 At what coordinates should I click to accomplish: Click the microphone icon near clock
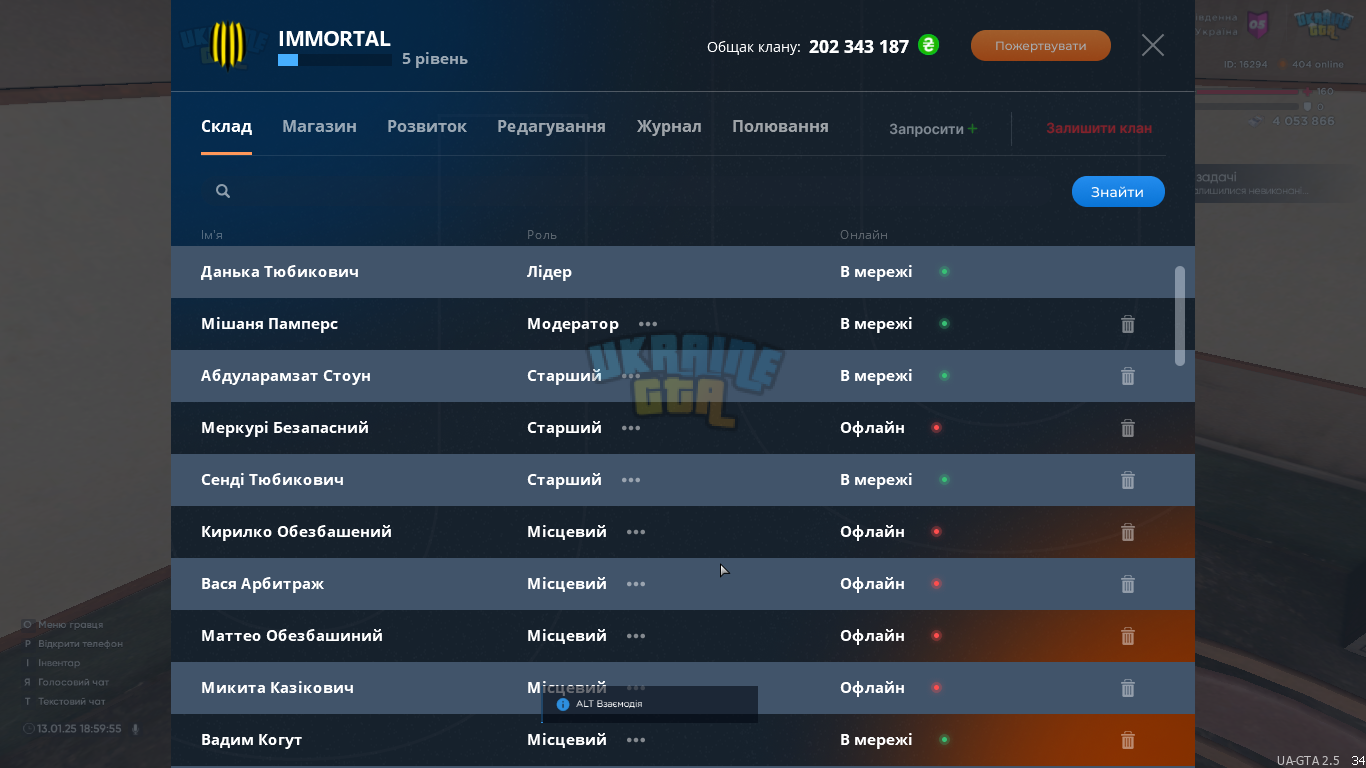(135, 729)
